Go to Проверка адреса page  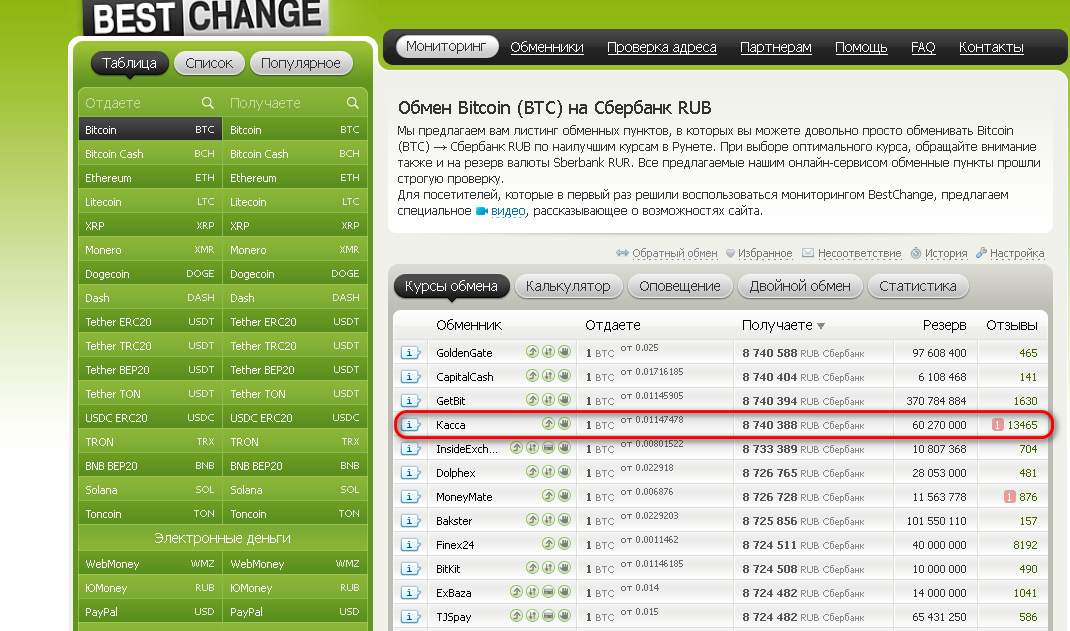pyautogui.click(x=662, y=47)
